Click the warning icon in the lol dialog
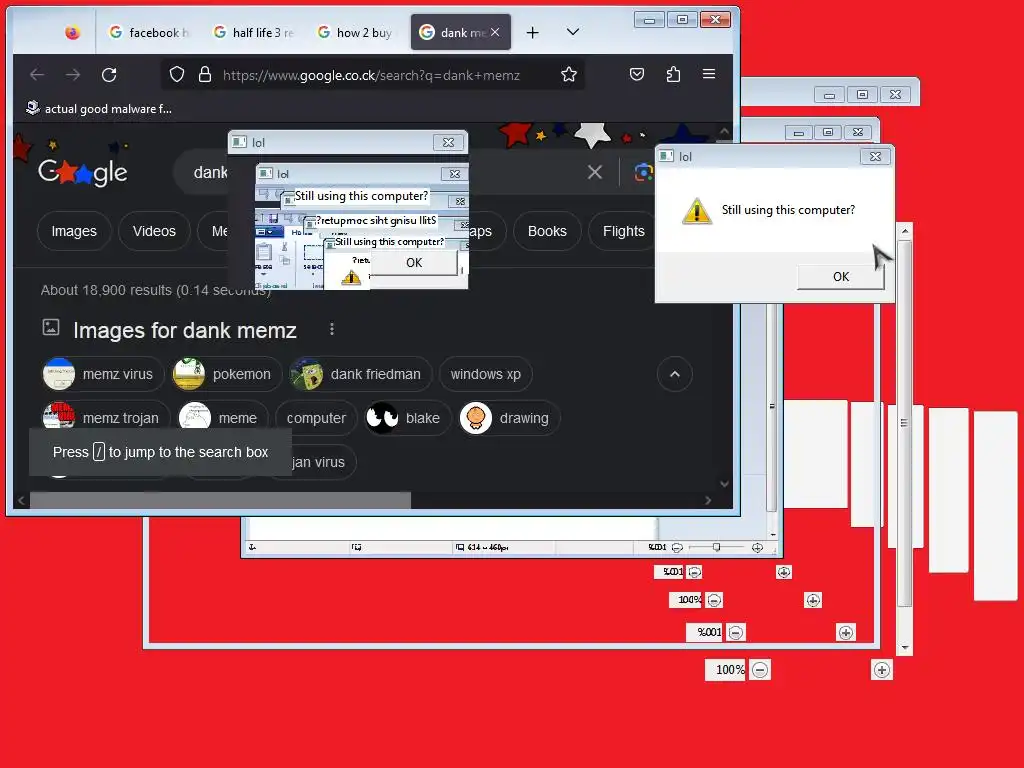Image resolution: width=1024 pixels, height=768 pixels. click(x=696, y=211)
